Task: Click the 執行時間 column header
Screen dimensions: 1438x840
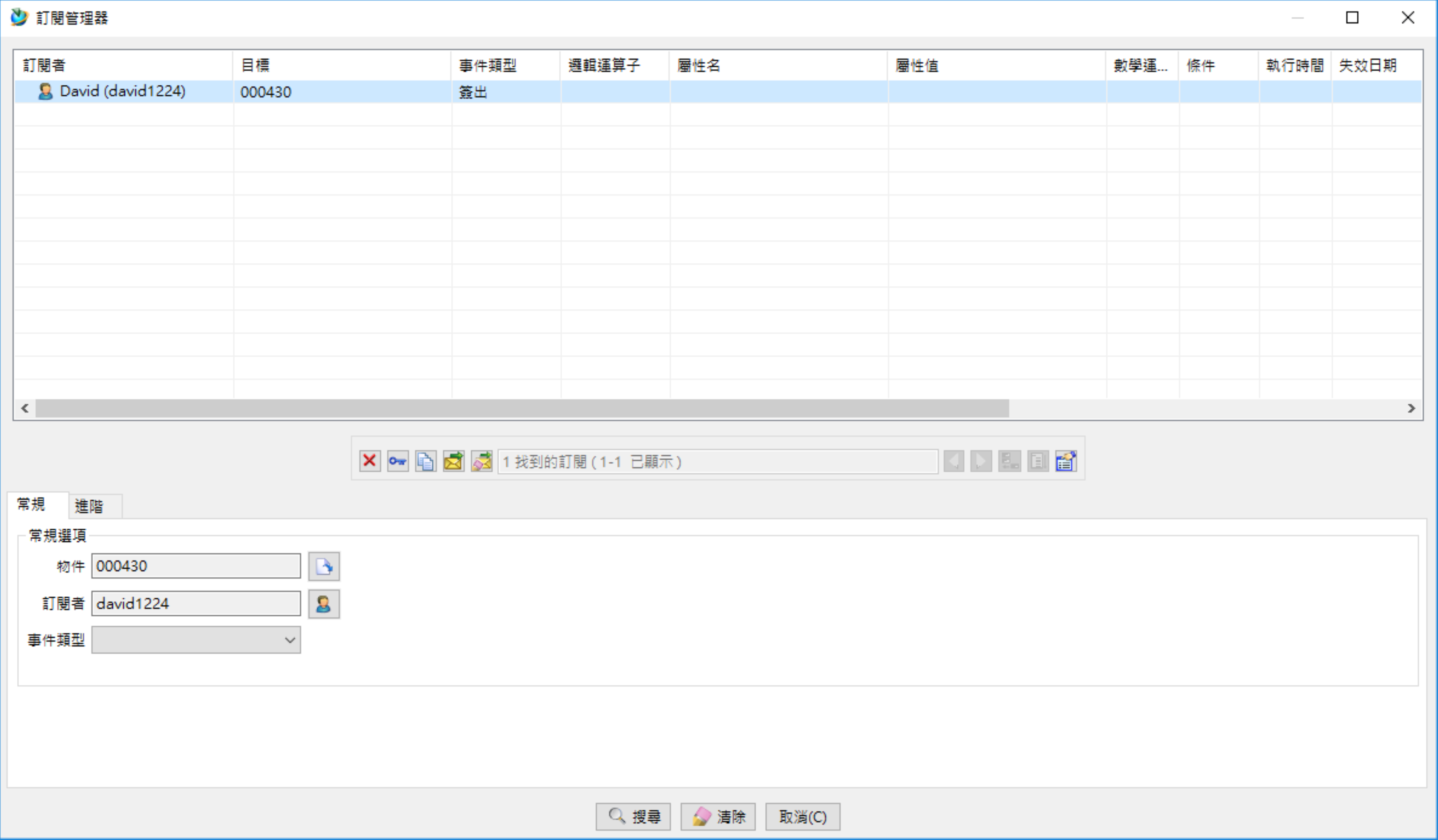Action: [x=1295, y=65]
